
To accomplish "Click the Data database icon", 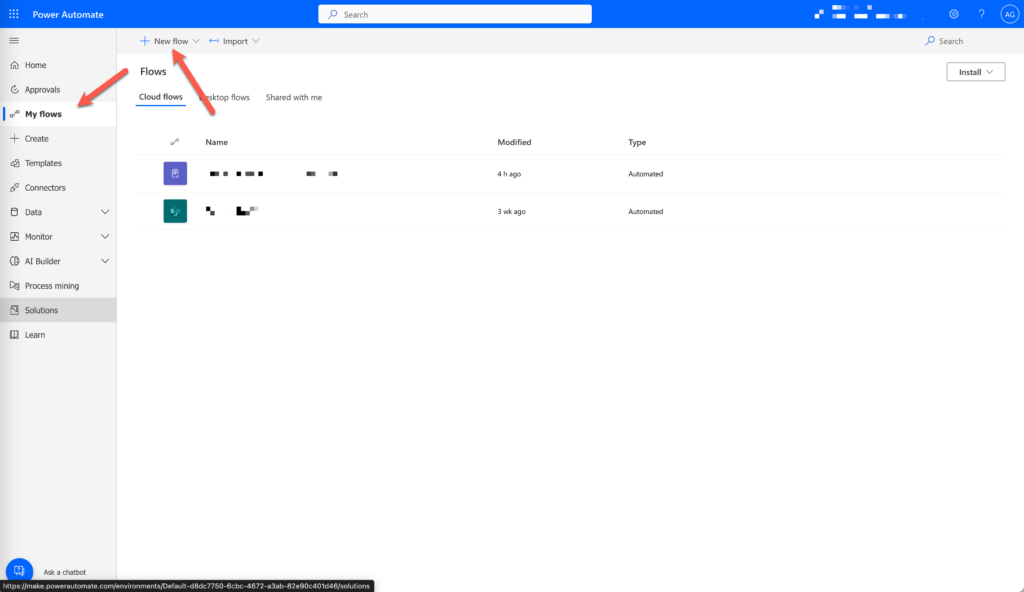I will (14, 212).
